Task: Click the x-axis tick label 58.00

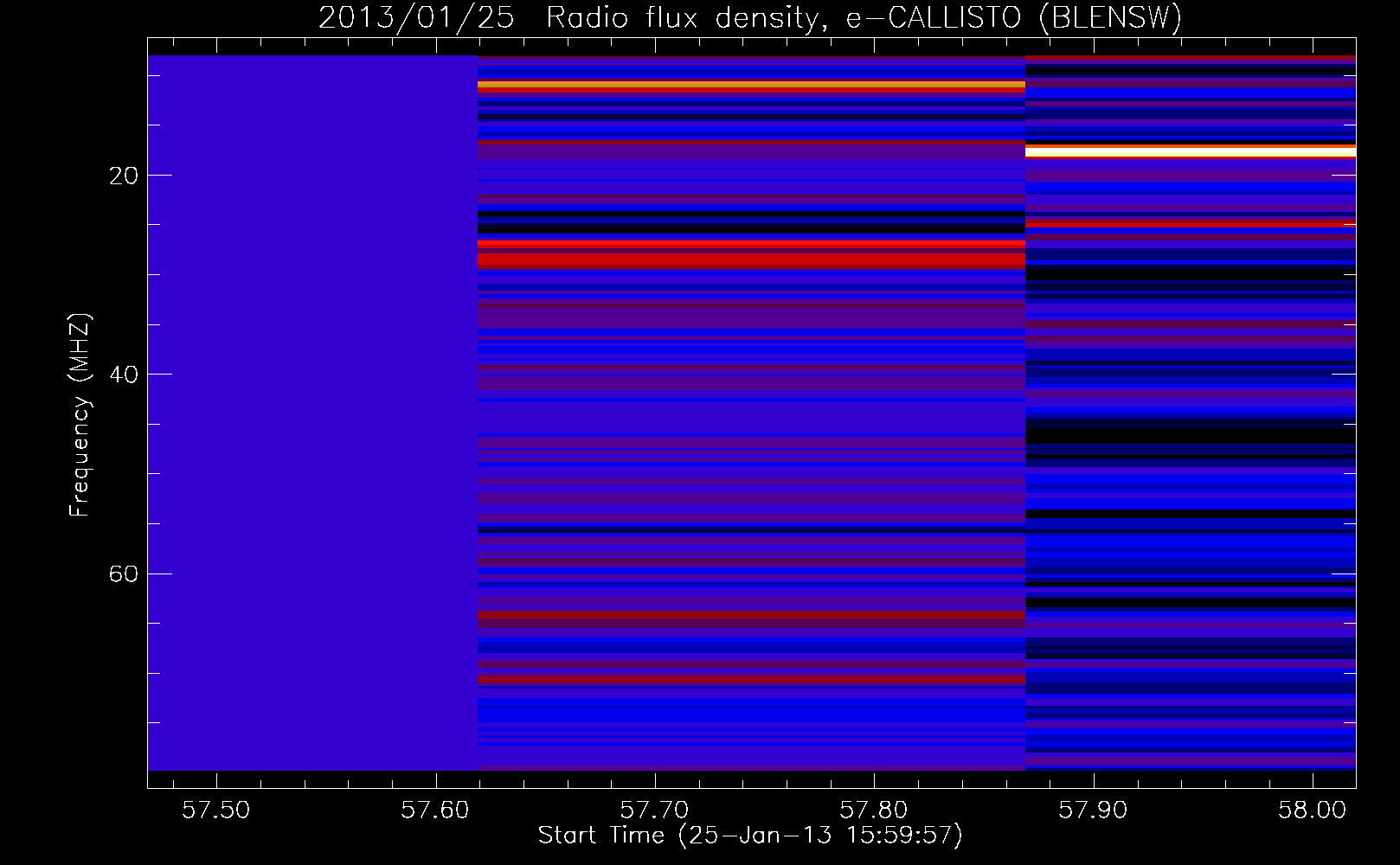Action: coord(1313,811)
